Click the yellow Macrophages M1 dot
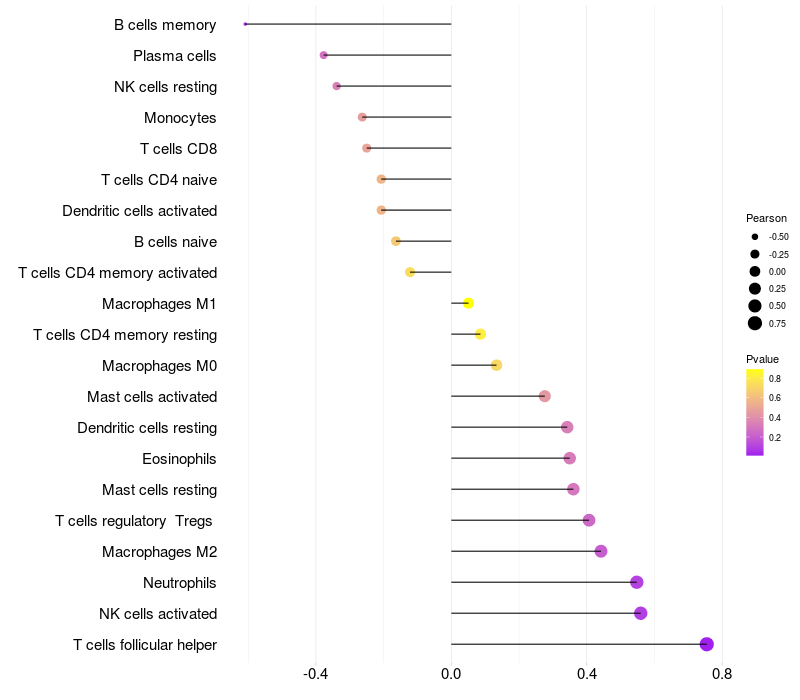 (468, 303)
